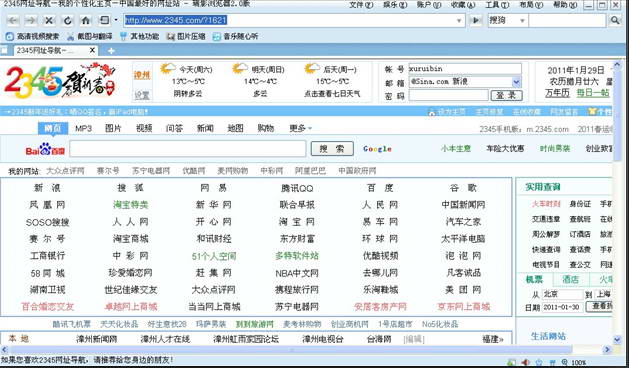Open the 工具 menu
Image resolution: width=629 pixels, height=368 pixels.
[497, 5]
